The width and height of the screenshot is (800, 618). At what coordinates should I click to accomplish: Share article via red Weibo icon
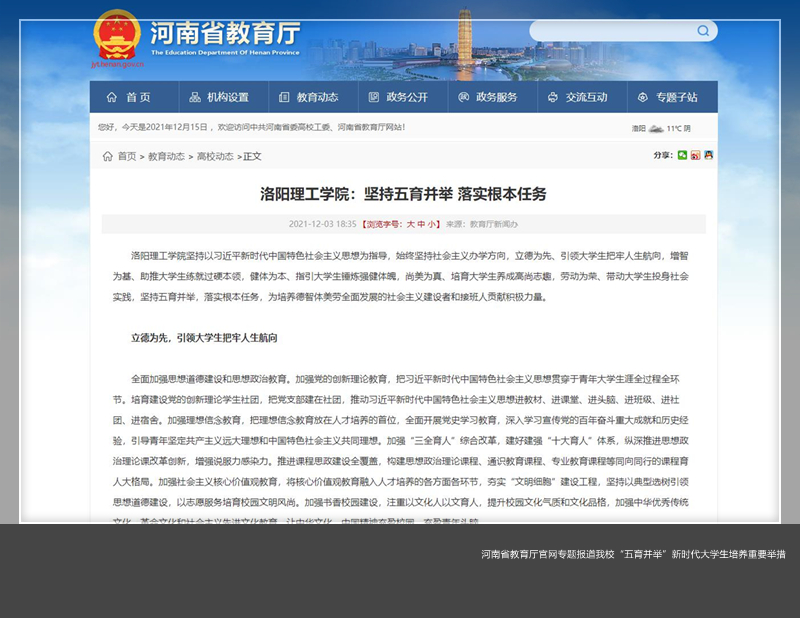[695, 155]
